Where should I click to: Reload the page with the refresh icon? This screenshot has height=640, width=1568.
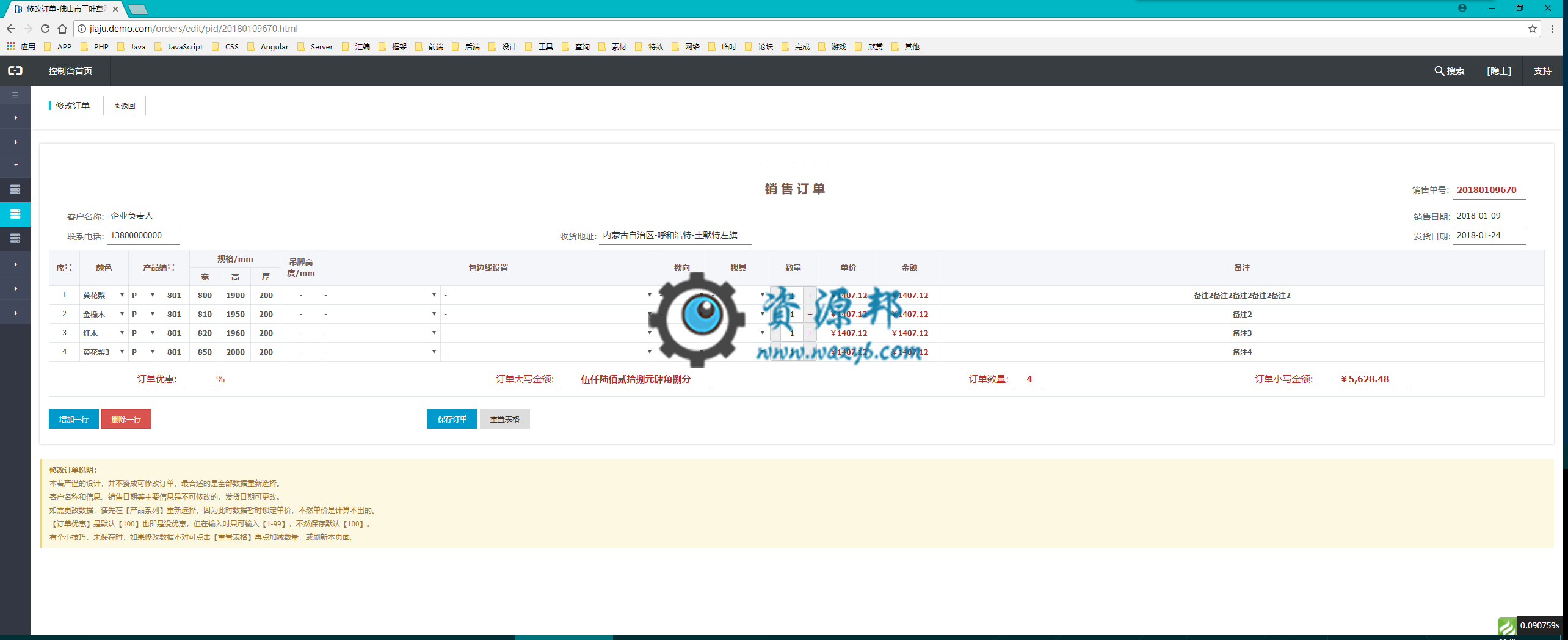45,29
